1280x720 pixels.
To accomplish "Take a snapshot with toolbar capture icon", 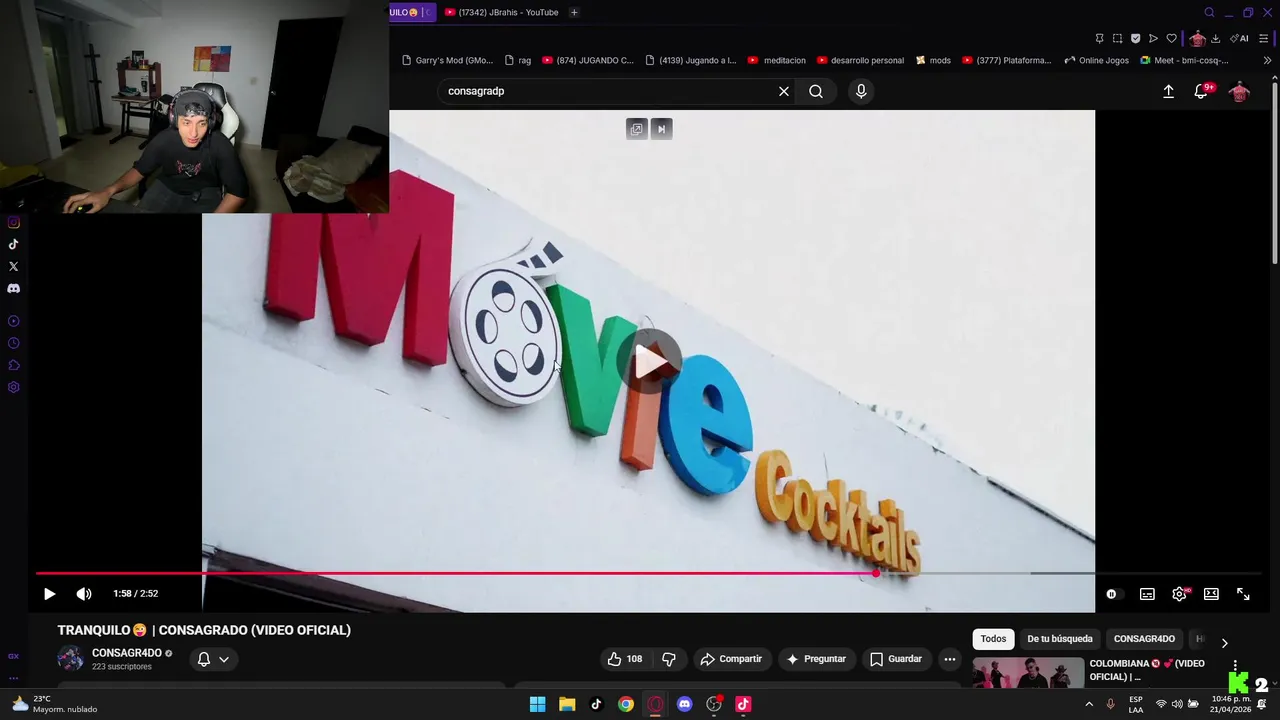I will click(1117, 38).
